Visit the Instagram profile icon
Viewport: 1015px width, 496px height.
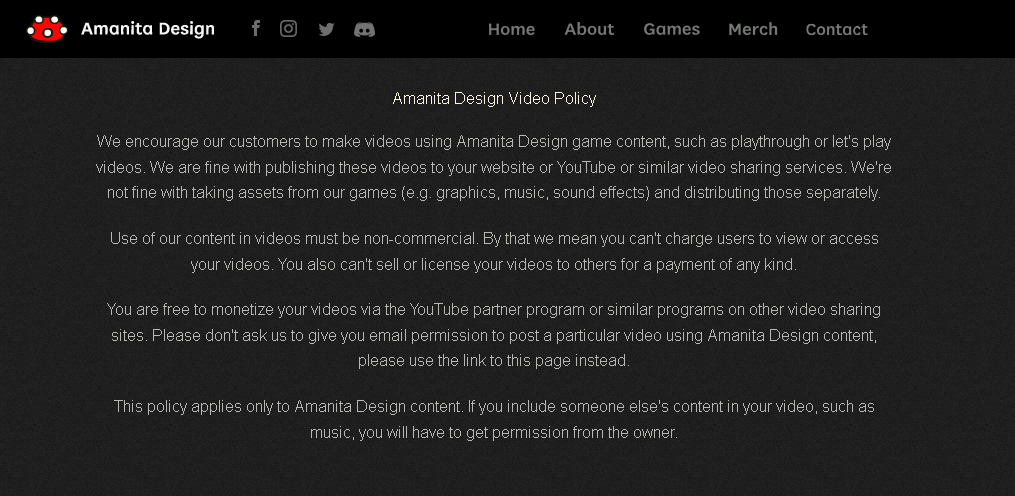pyautogui.click(x=289, y=29)
